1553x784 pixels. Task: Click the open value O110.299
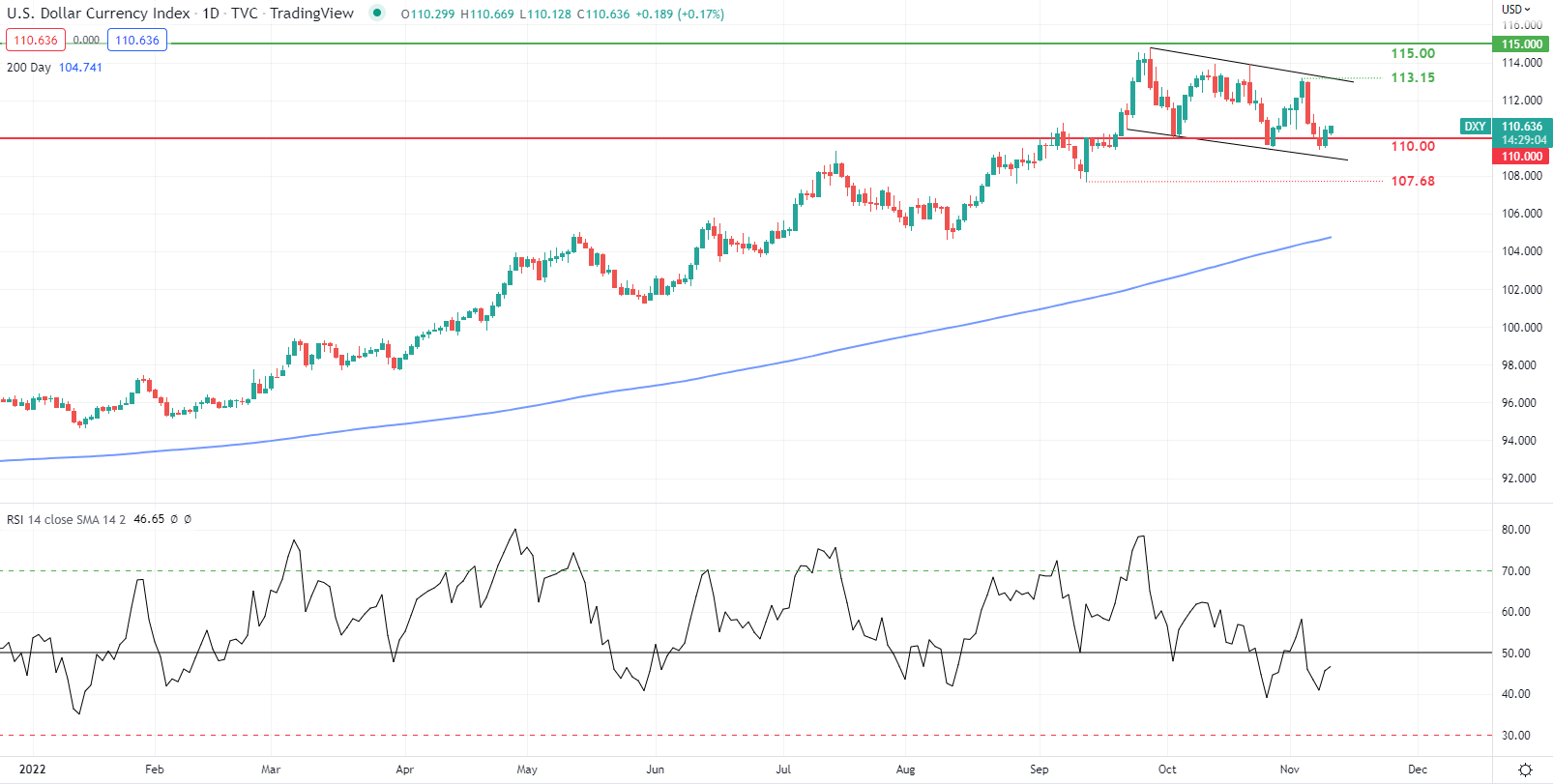[427, 15]
